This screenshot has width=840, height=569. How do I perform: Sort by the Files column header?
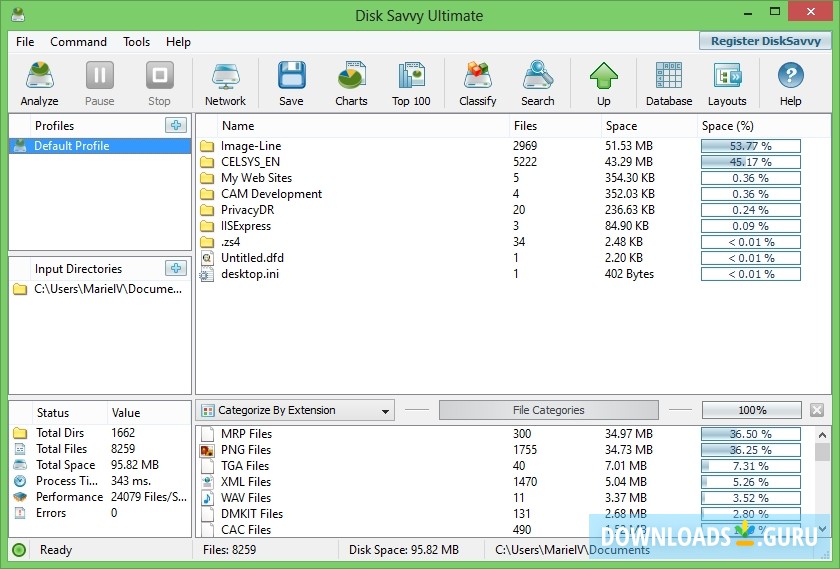[555, 126]
